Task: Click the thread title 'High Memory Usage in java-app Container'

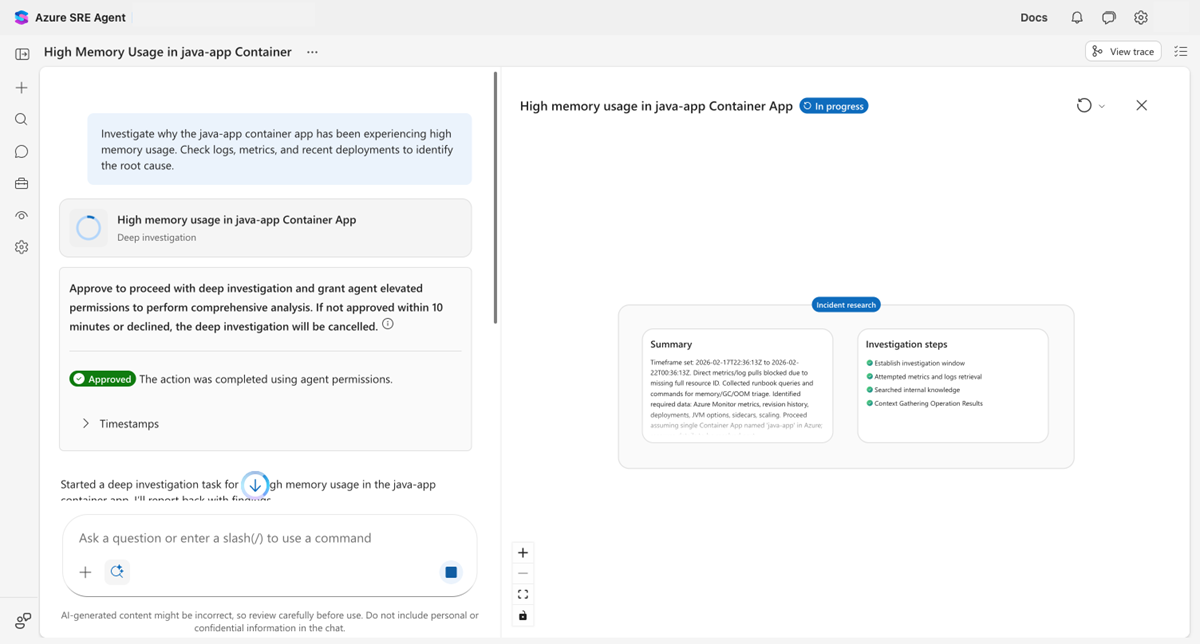Action: pyautogui.click(x=168, y=52)
